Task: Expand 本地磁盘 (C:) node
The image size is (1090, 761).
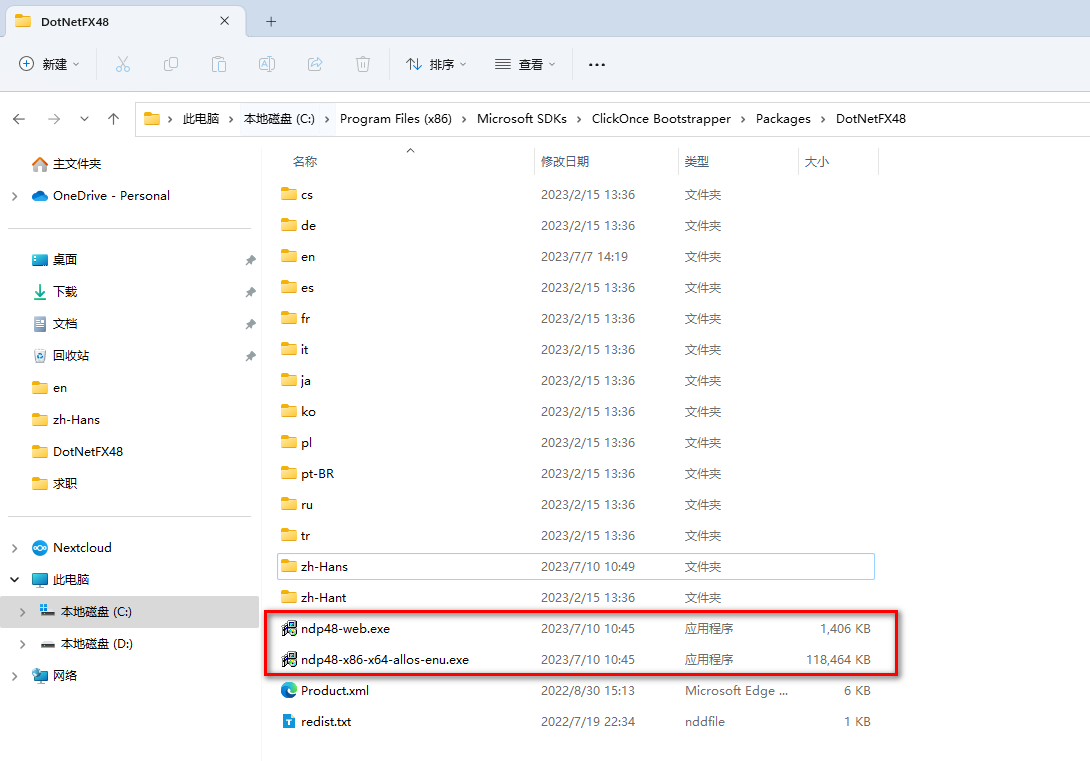Action: [22, 612]
